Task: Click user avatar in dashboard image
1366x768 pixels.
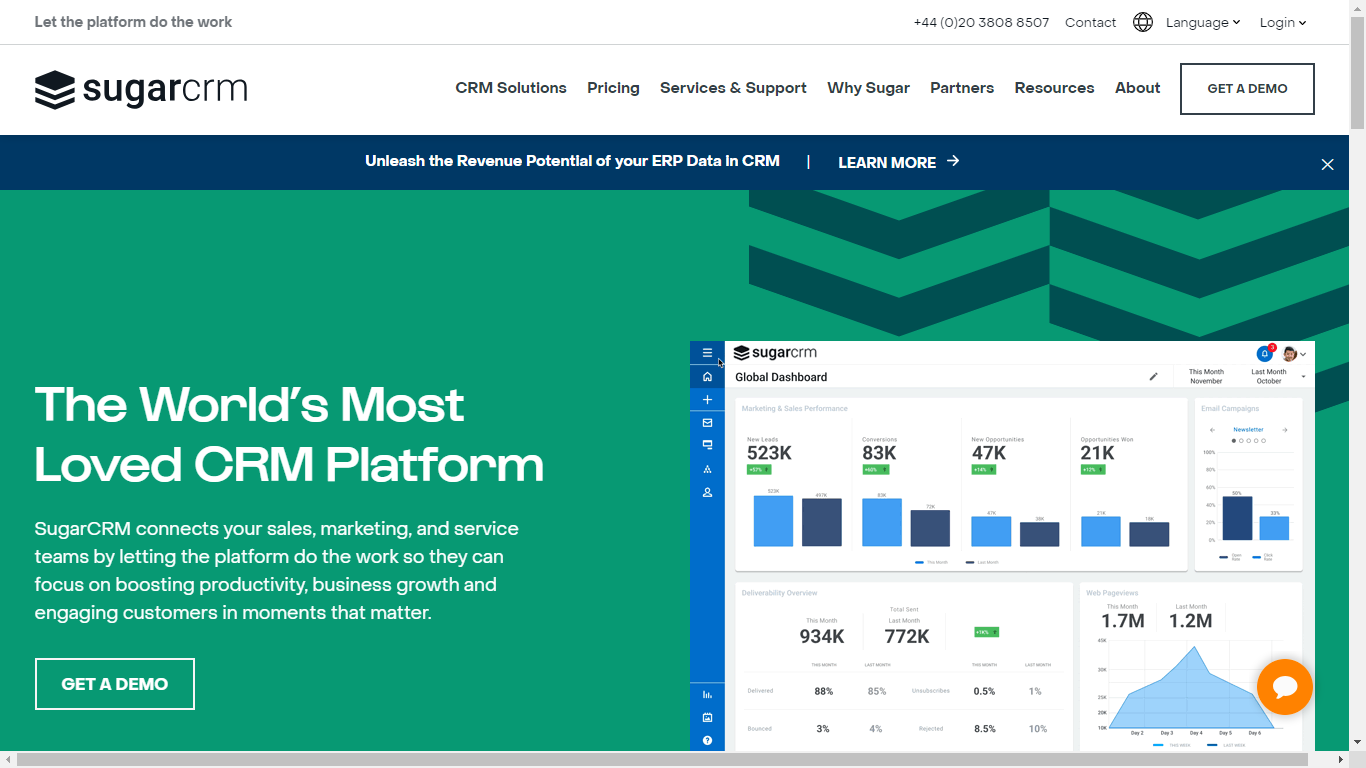Action: (1290, 353)
